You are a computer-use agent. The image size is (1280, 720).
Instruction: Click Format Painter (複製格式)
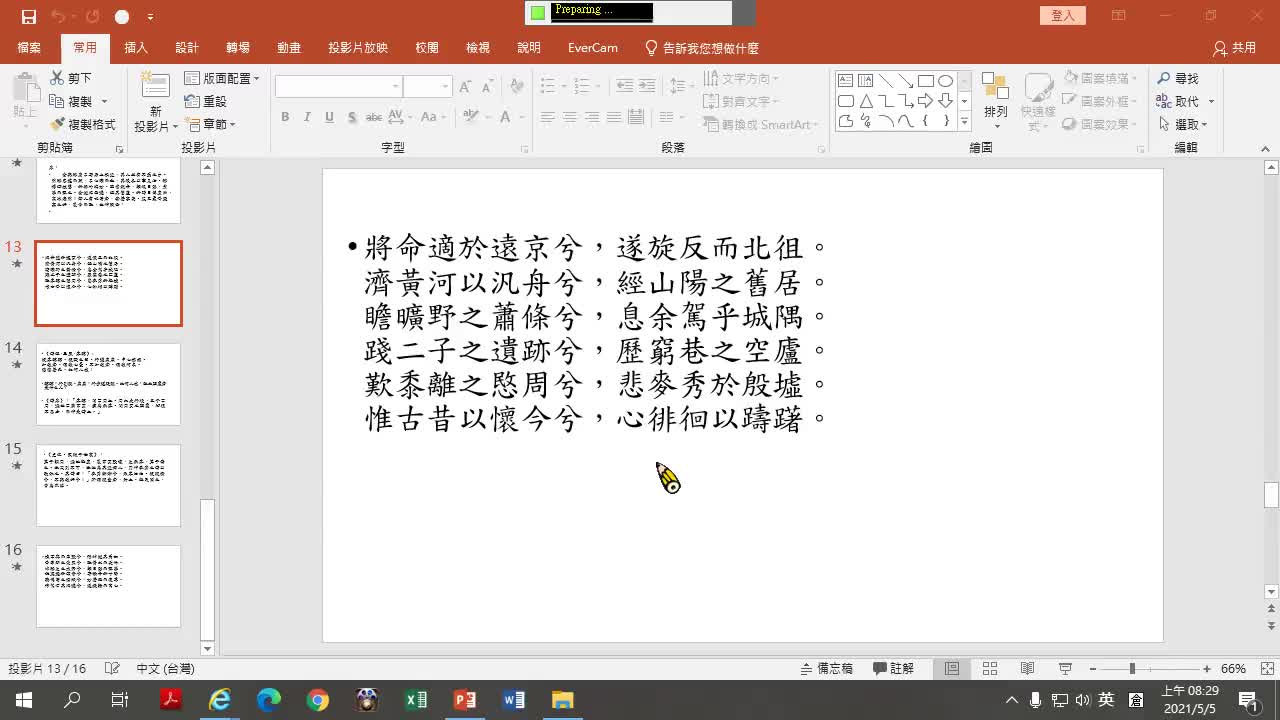click(x=82, y=124)
